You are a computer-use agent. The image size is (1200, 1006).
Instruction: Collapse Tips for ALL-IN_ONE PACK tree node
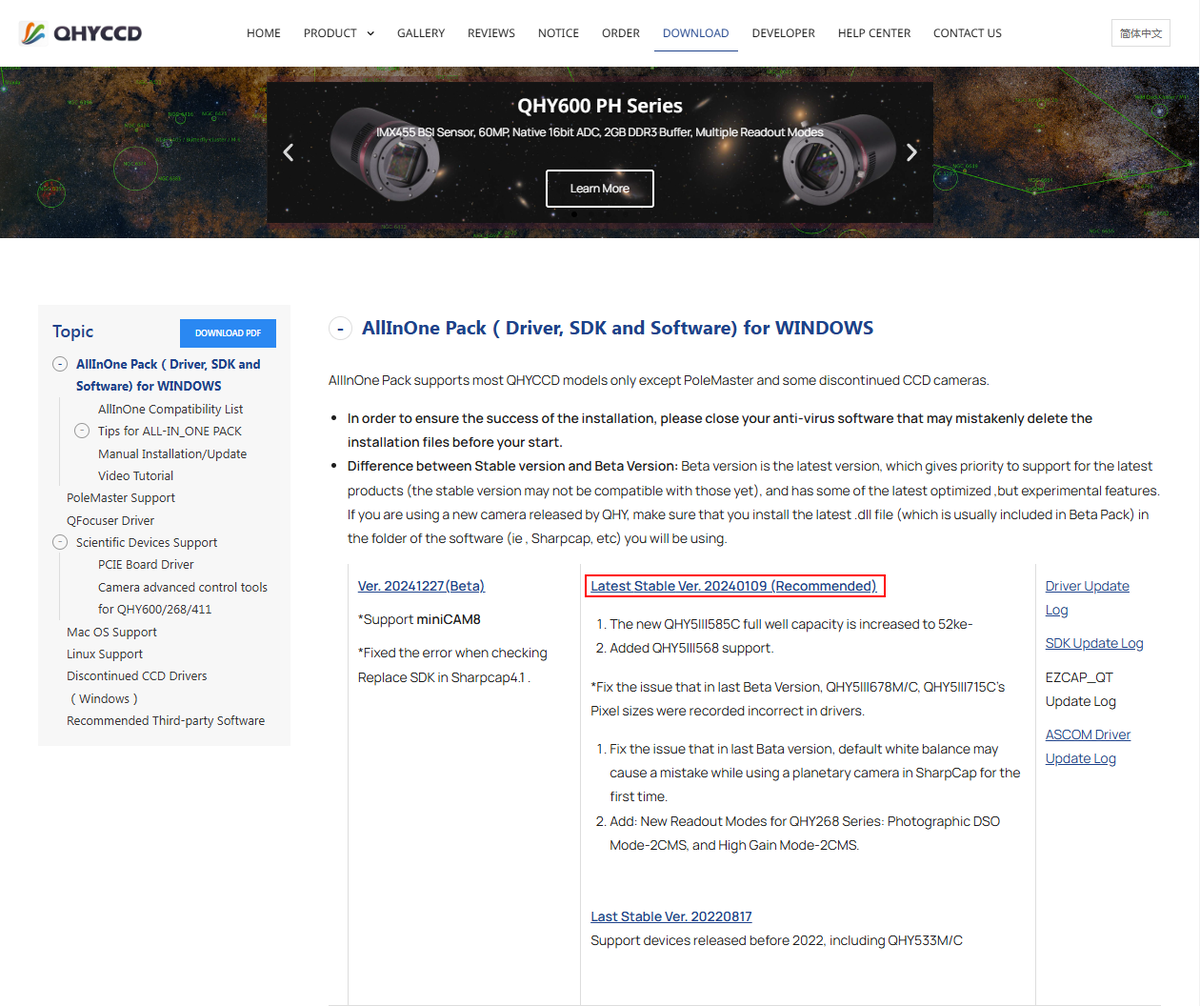pyautogui.click(x=82, y=431)
